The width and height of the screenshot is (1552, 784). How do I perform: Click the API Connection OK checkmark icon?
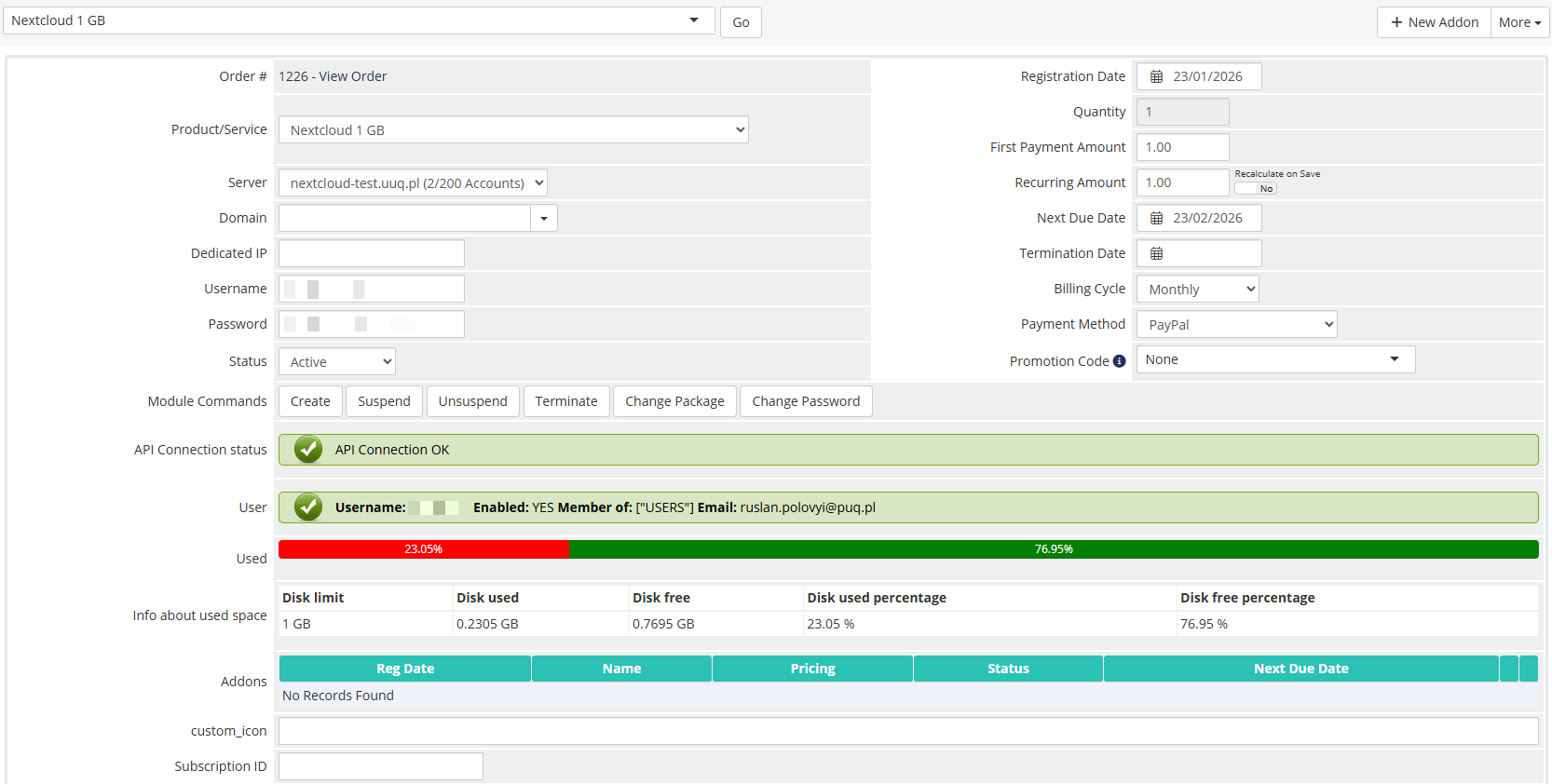[x=308, y=450]
